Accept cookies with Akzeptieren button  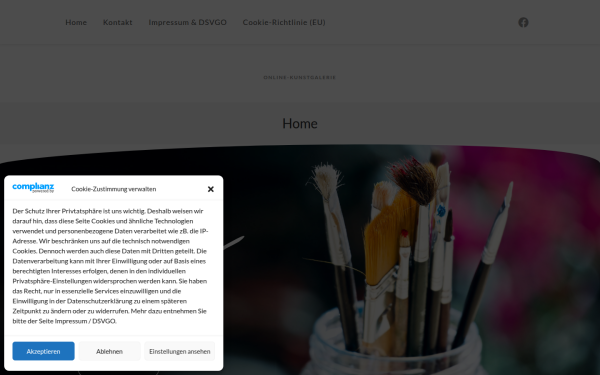[x=43, y=351]
